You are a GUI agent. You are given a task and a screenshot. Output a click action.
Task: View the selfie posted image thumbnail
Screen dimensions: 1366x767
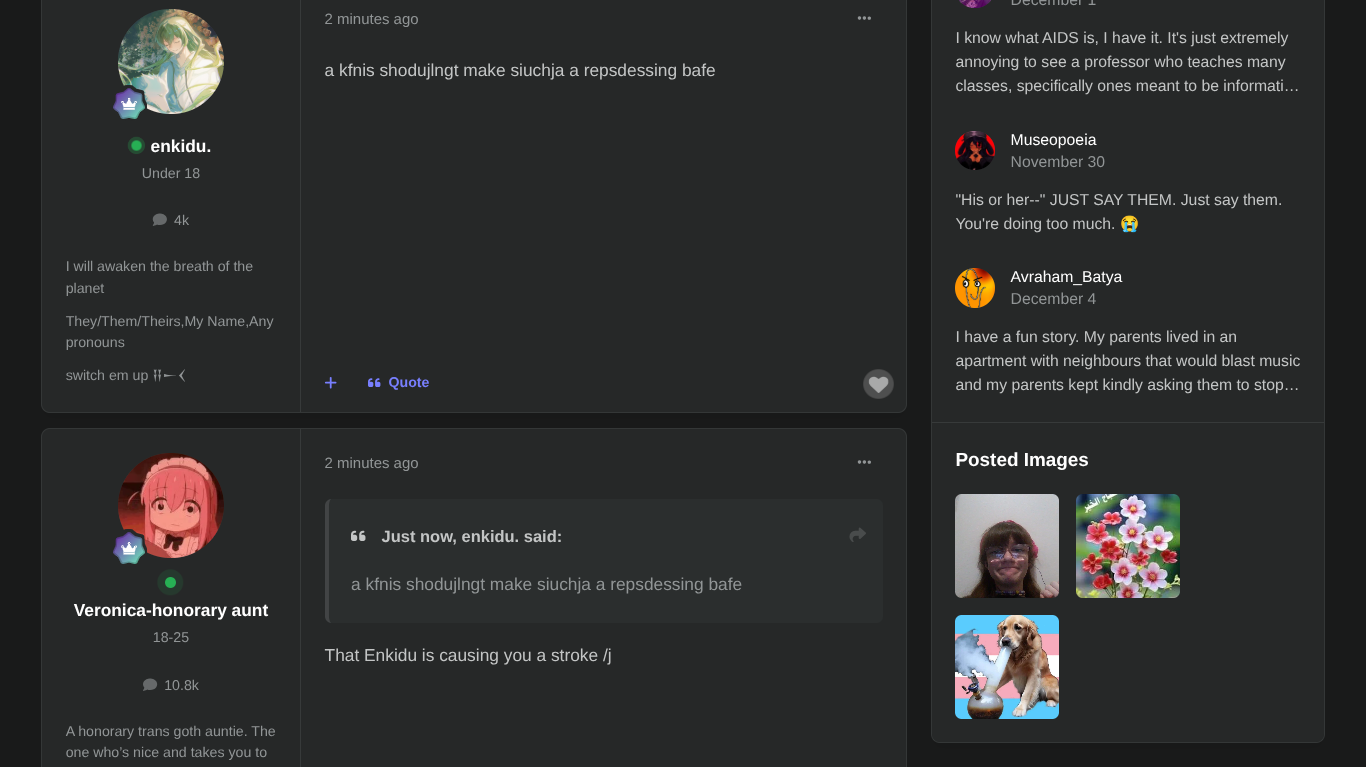tap(1007, 546)
